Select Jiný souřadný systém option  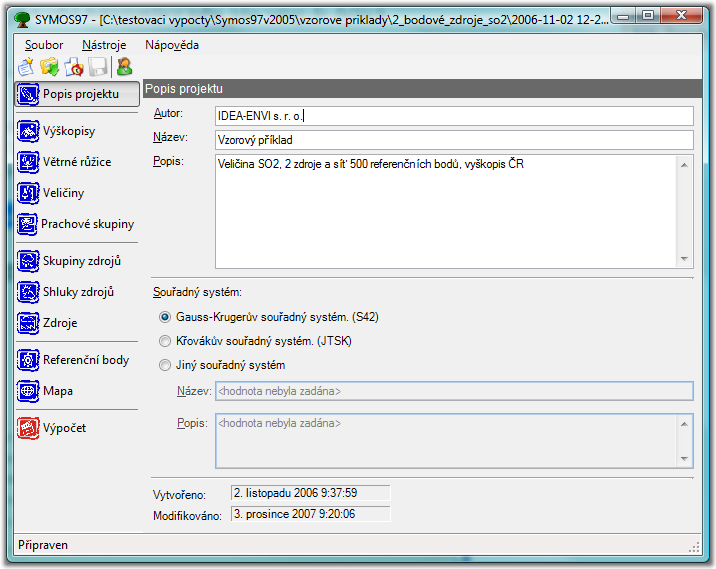pyautogui.click(x=222, y=365)
